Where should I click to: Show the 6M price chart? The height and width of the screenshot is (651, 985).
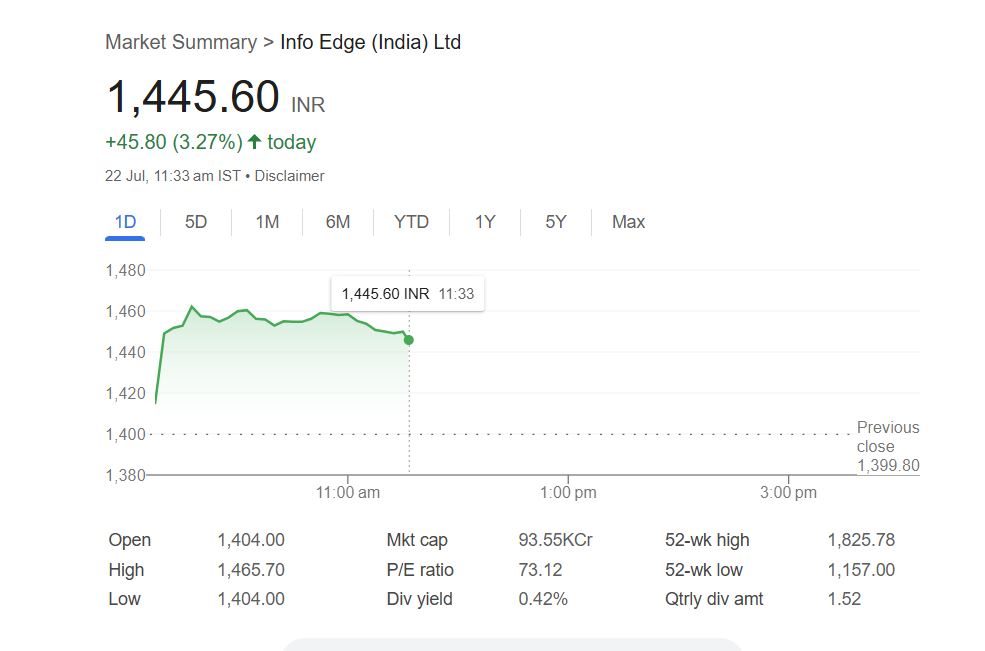pyautogui.click(x=338, y=222)
